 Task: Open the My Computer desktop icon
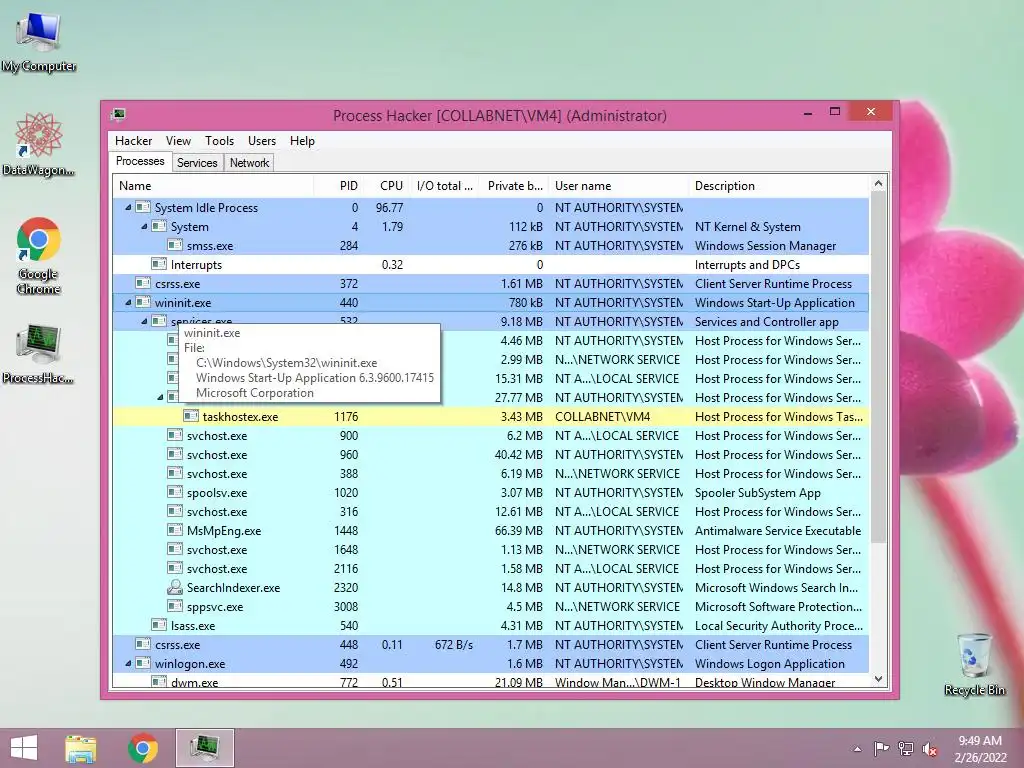[39, 42]
